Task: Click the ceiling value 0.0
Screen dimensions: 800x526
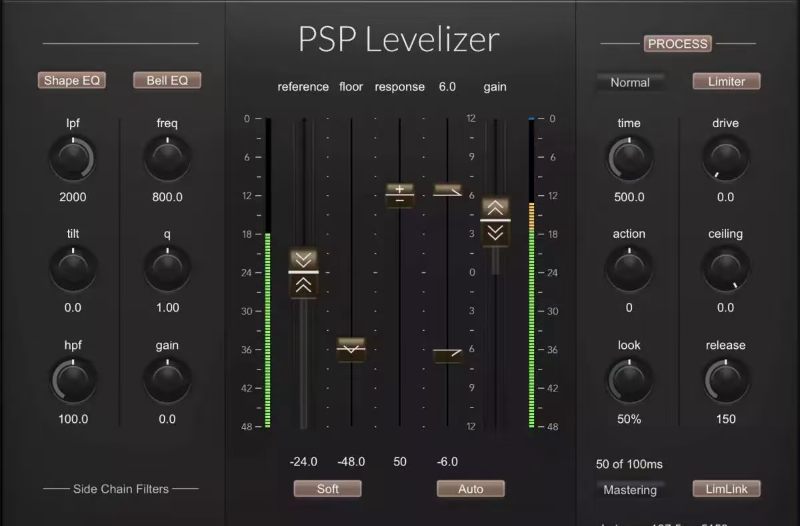Action: (726, 308)
